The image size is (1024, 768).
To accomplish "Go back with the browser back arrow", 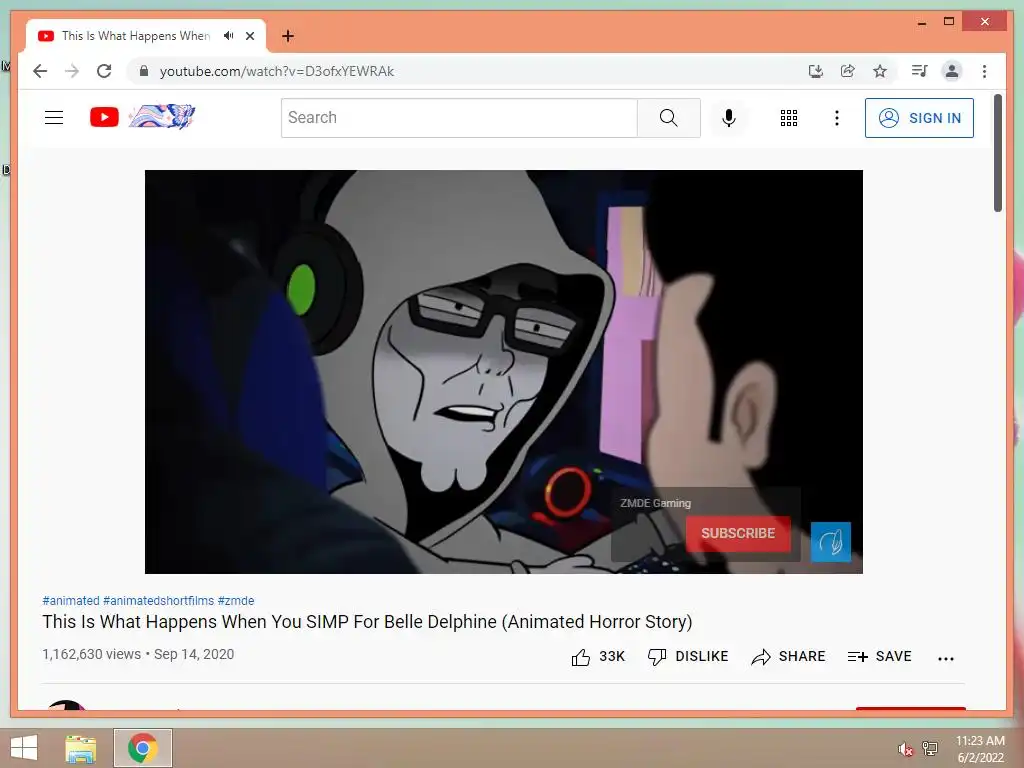I will pos(40,71).
